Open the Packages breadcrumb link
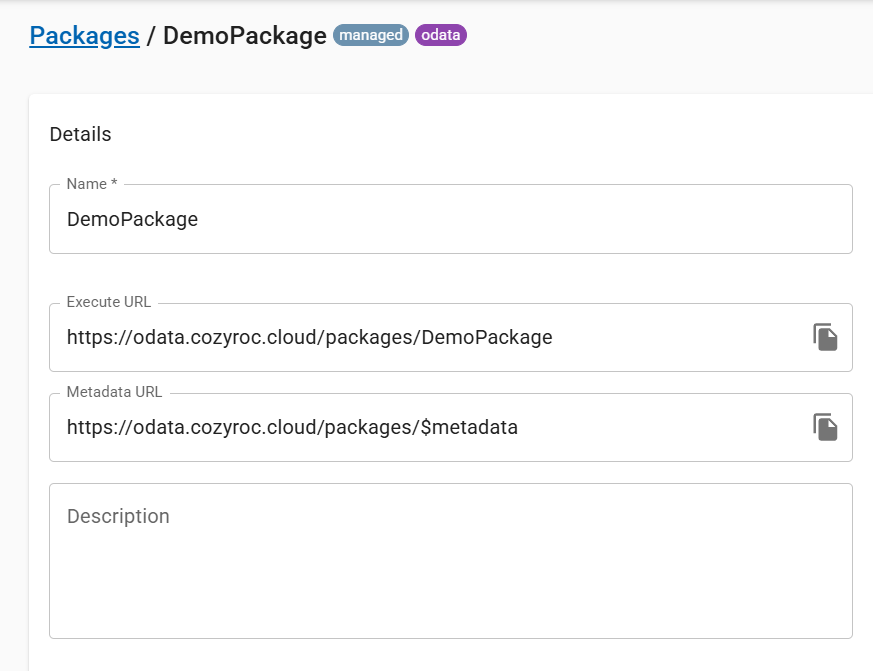Viewport: 873px width, 671px height. click(84, 36)
